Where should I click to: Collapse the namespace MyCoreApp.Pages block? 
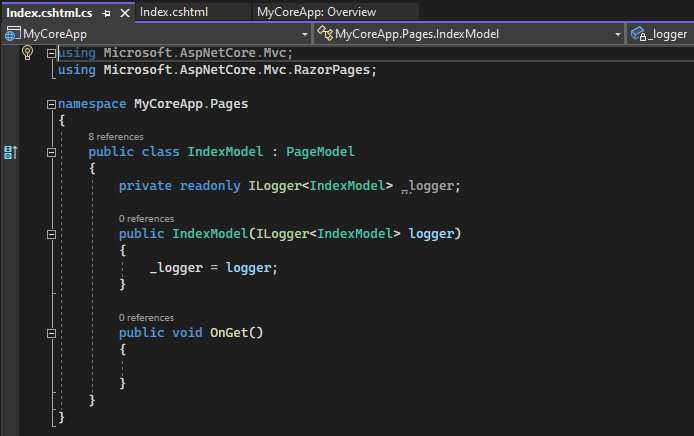[51, 104]
